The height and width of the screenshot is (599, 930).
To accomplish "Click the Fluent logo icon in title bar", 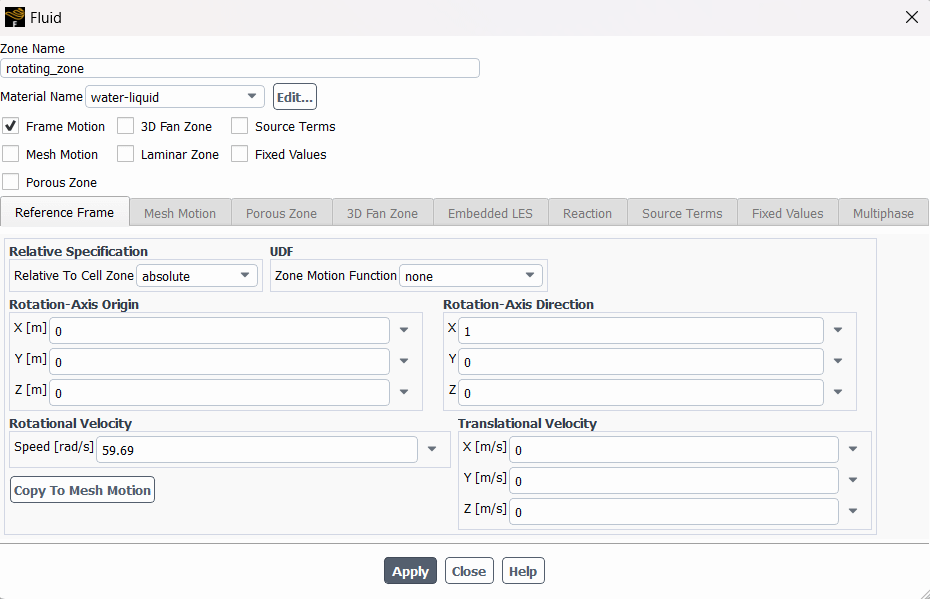I will point(15,17).
